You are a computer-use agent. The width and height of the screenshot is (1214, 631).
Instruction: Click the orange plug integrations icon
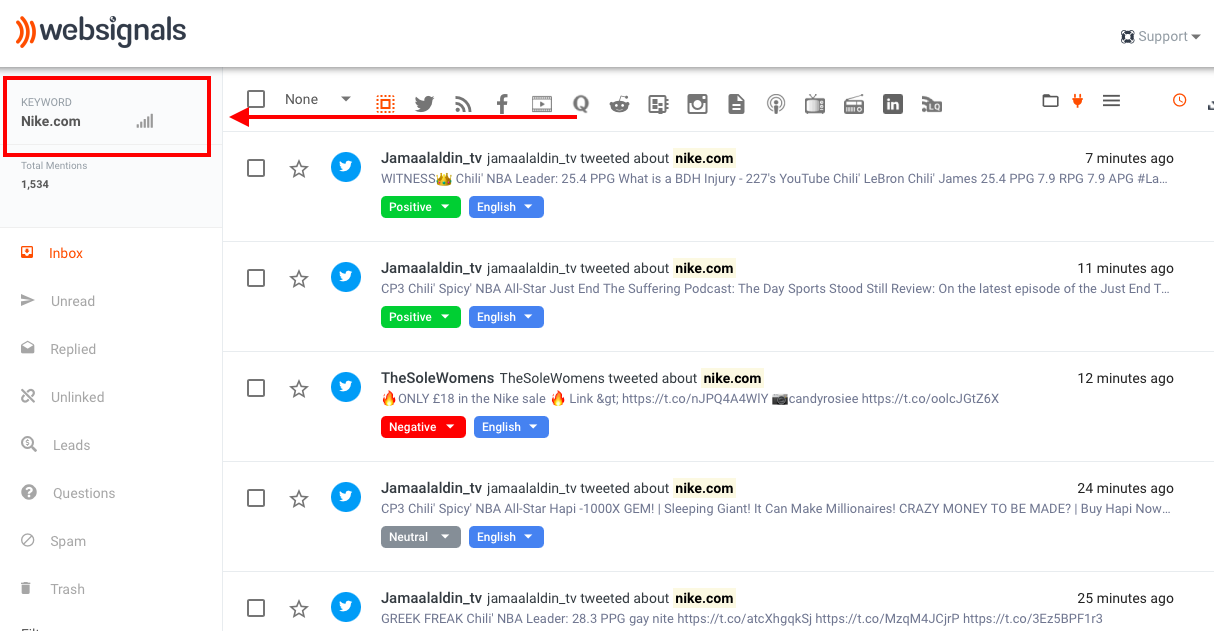coord(1077,100)
